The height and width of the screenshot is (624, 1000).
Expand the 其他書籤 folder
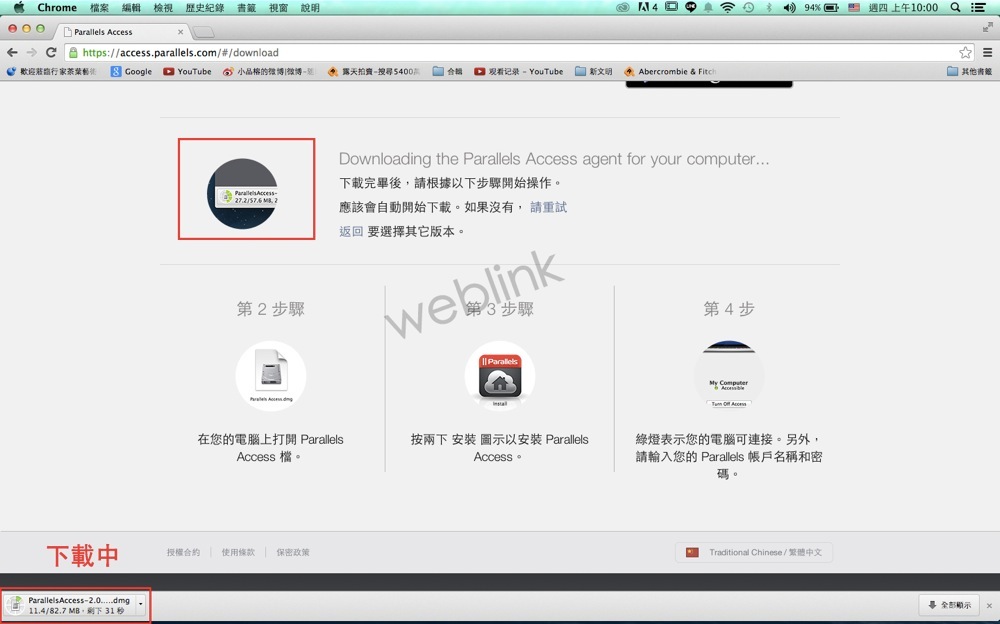tap(969, 71)
